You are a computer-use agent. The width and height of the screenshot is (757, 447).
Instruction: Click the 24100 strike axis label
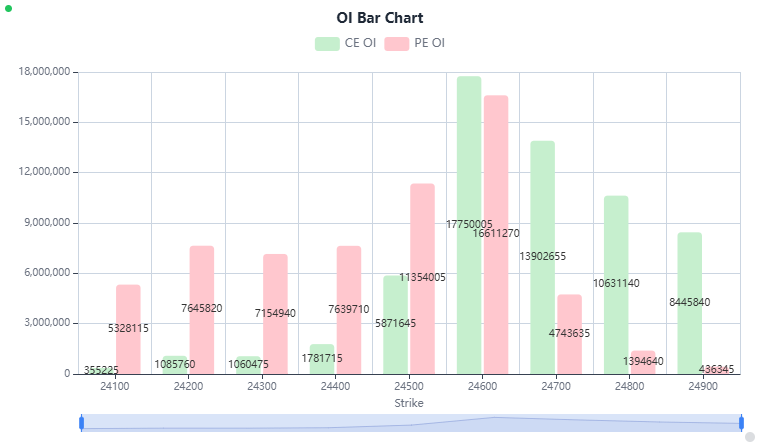click(x=115, y=386)
